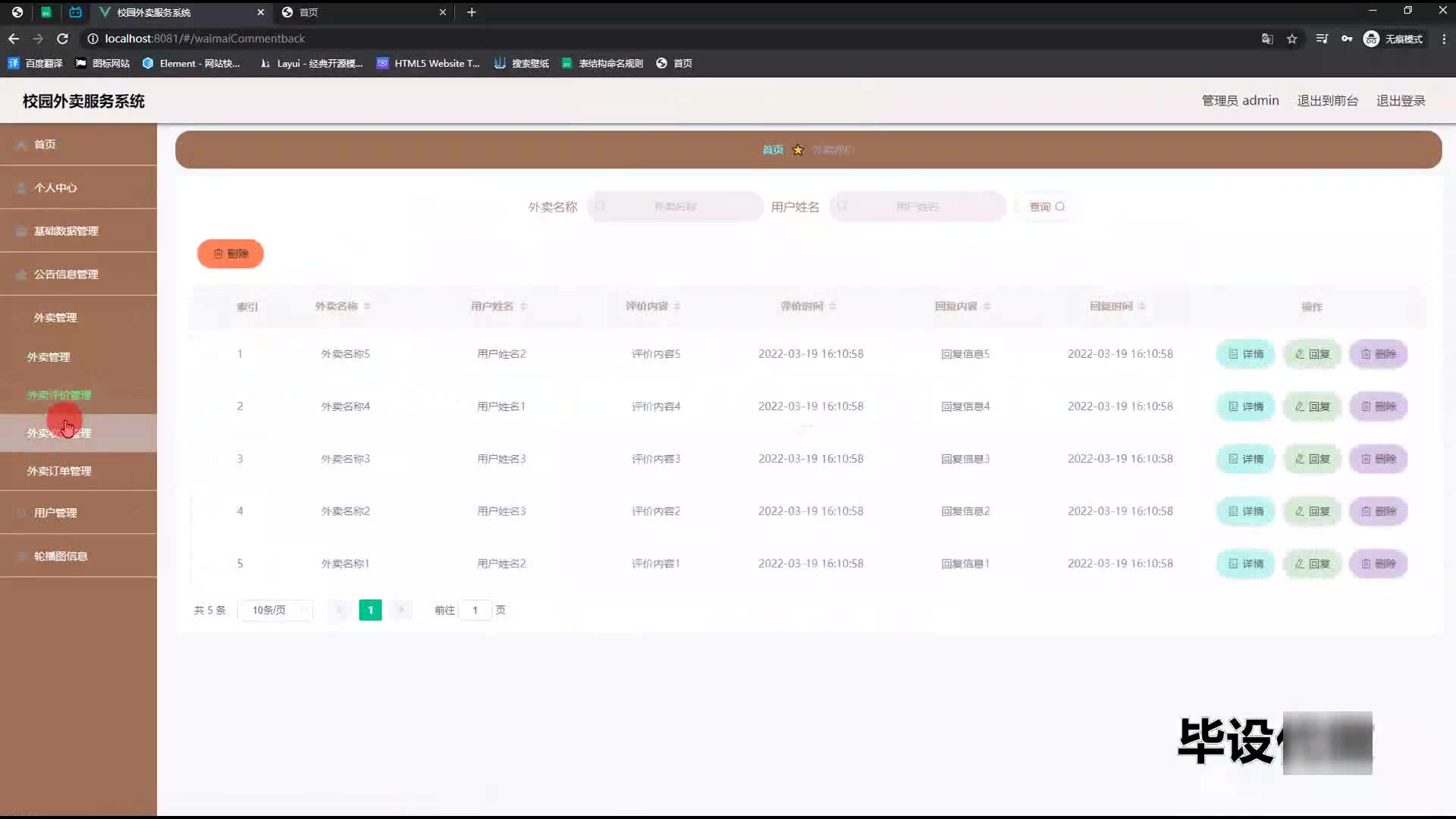Click the 回复信息3 table cell
Viewport: 1456px width, 819px height.
click(x=965, y=459)
